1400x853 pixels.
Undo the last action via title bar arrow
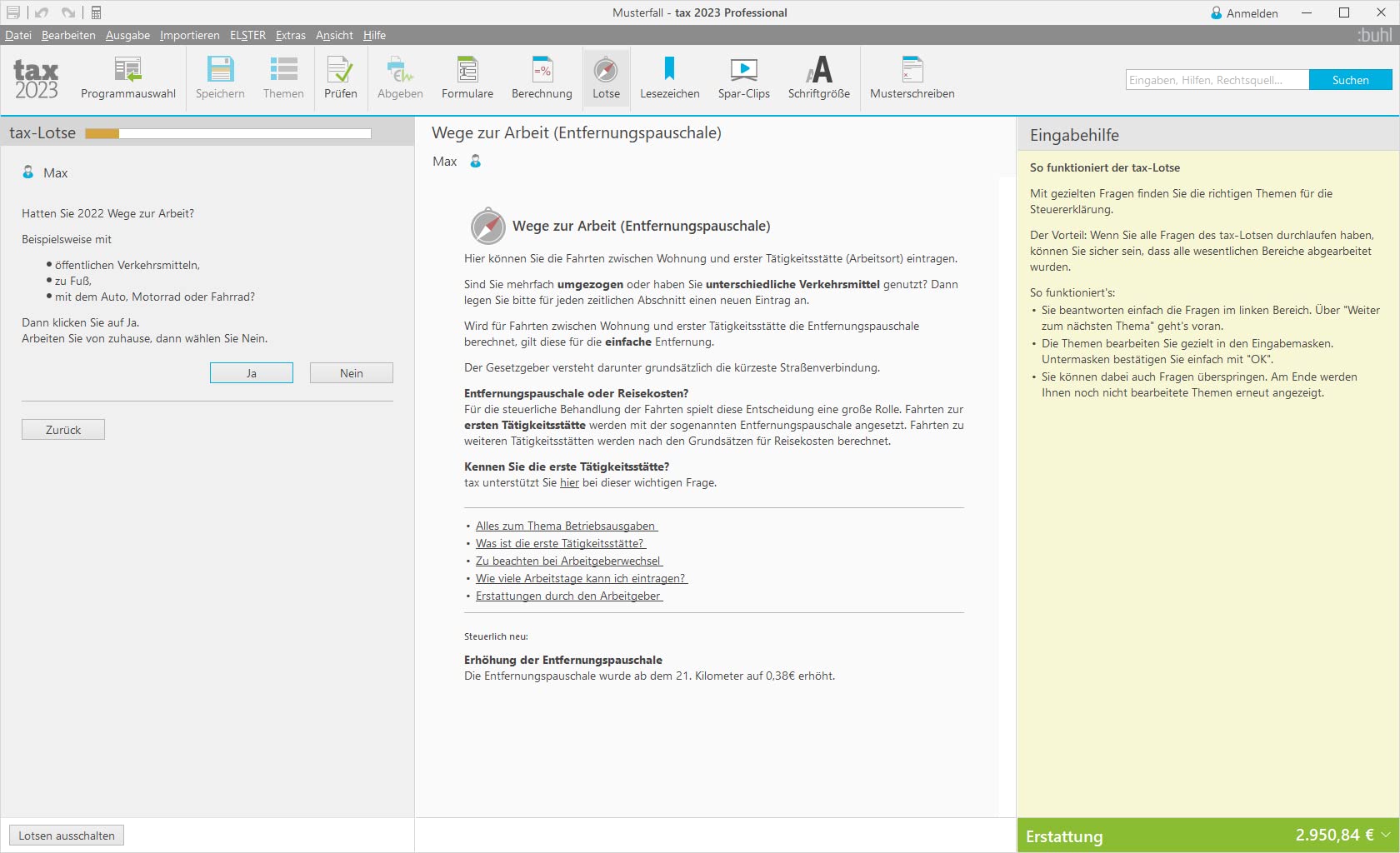click(x=42, y=12)
